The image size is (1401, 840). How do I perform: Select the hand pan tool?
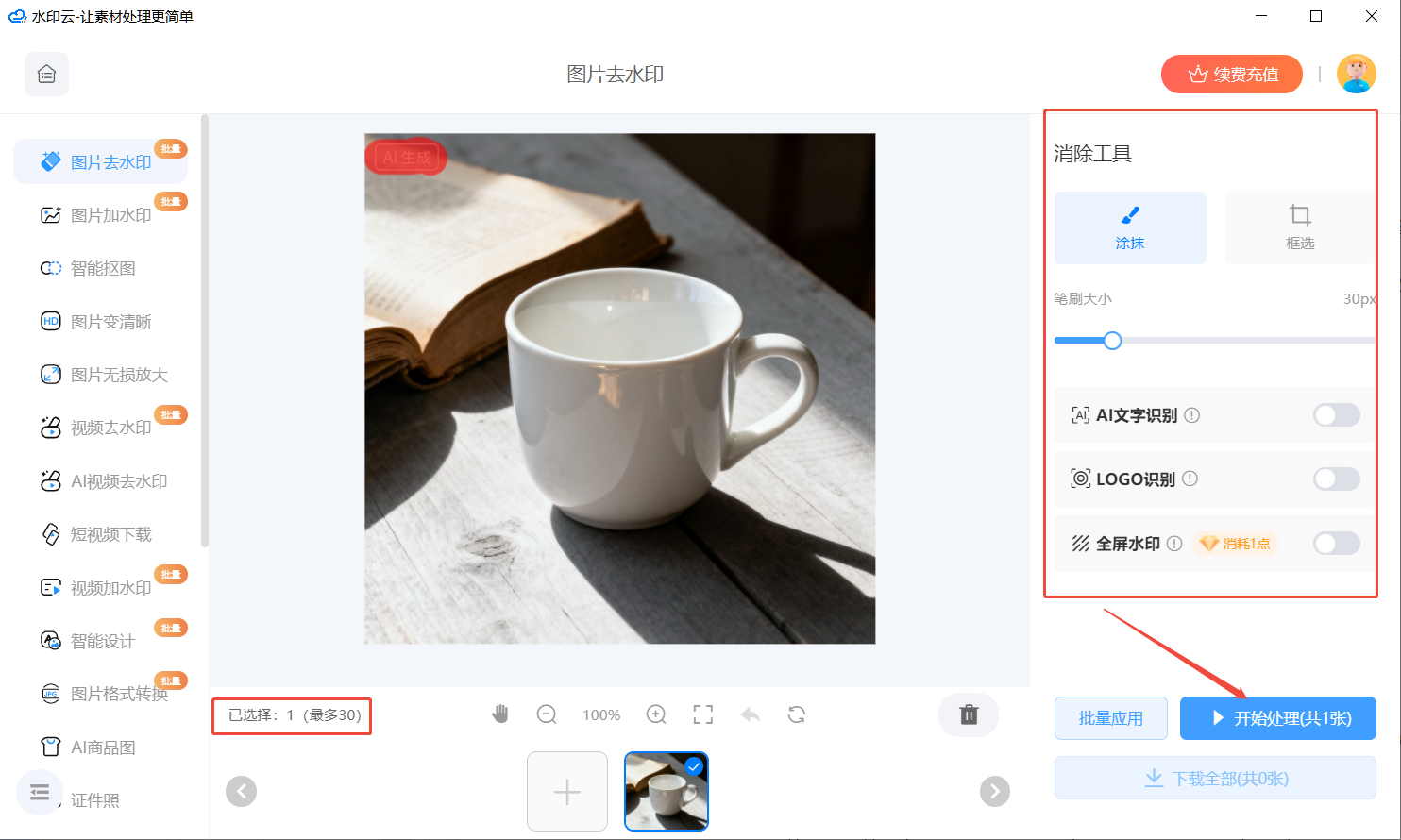coord(500,714)
